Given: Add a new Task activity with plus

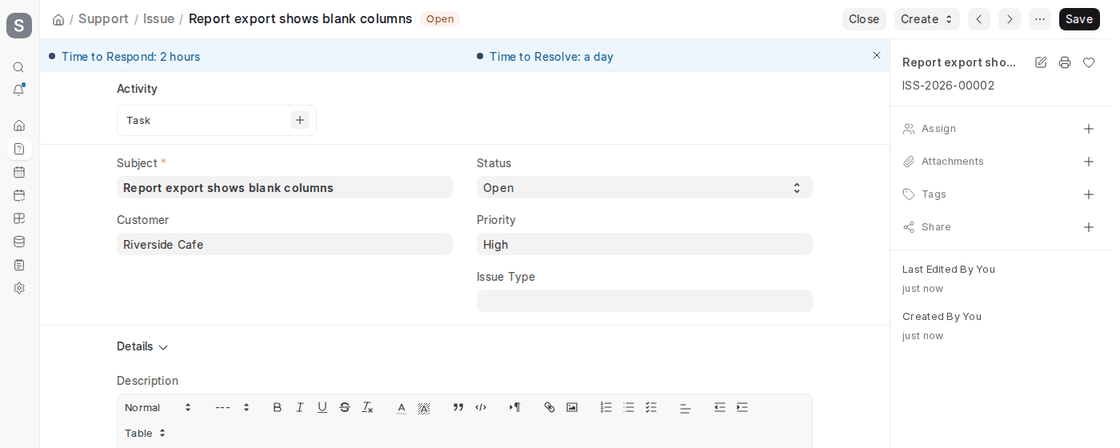Looking at the screenshot, I should [x=300, y=120].
